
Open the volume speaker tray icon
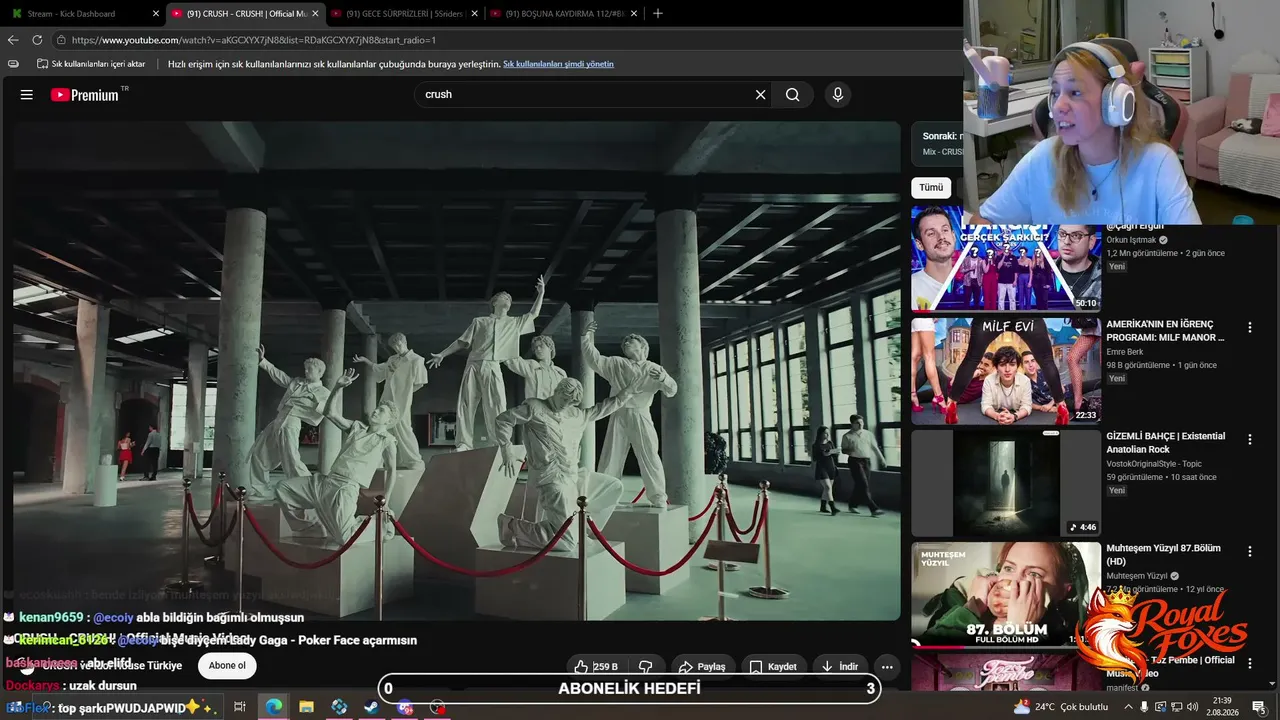click(x=1193, y=707)
